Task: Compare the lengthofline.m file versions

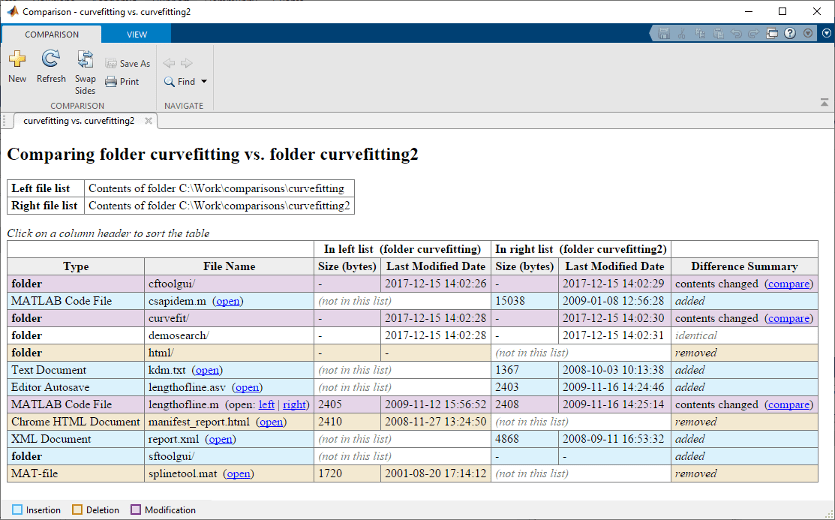Action: [789, 405]
